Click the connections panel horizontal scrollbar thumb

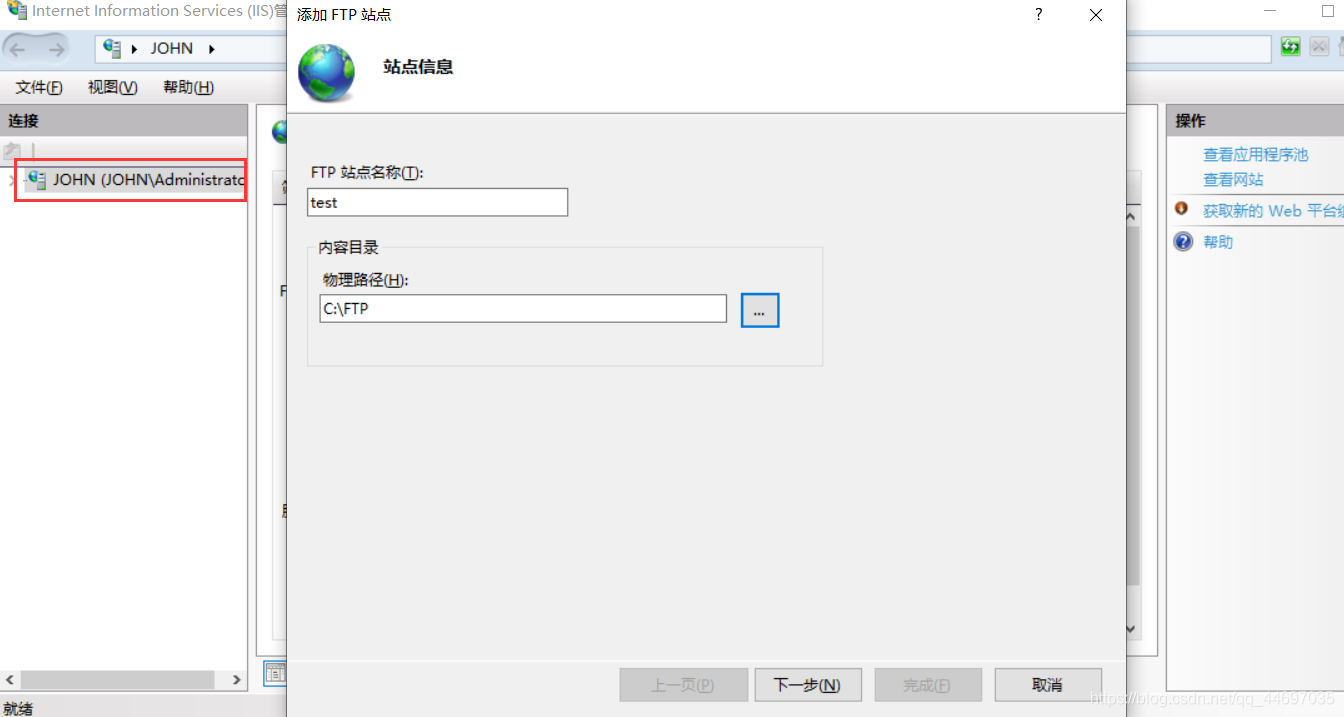coord(117,680)
